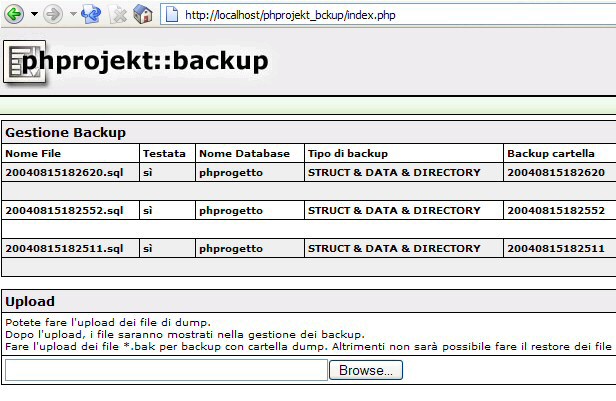Click the phprojekt::backup logo

(x=136, y=62)
